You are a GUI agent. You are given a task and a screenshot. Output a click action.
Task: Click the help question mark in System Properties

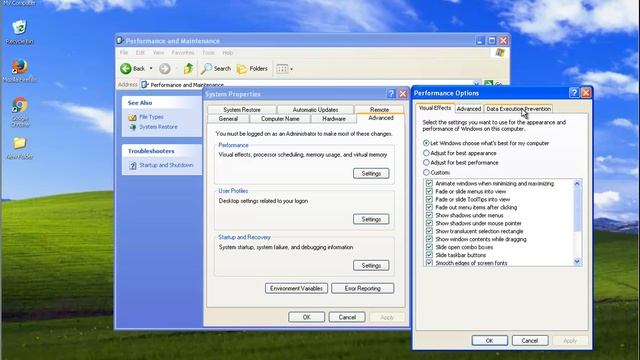pyautogui.click(x=391, y=94)
